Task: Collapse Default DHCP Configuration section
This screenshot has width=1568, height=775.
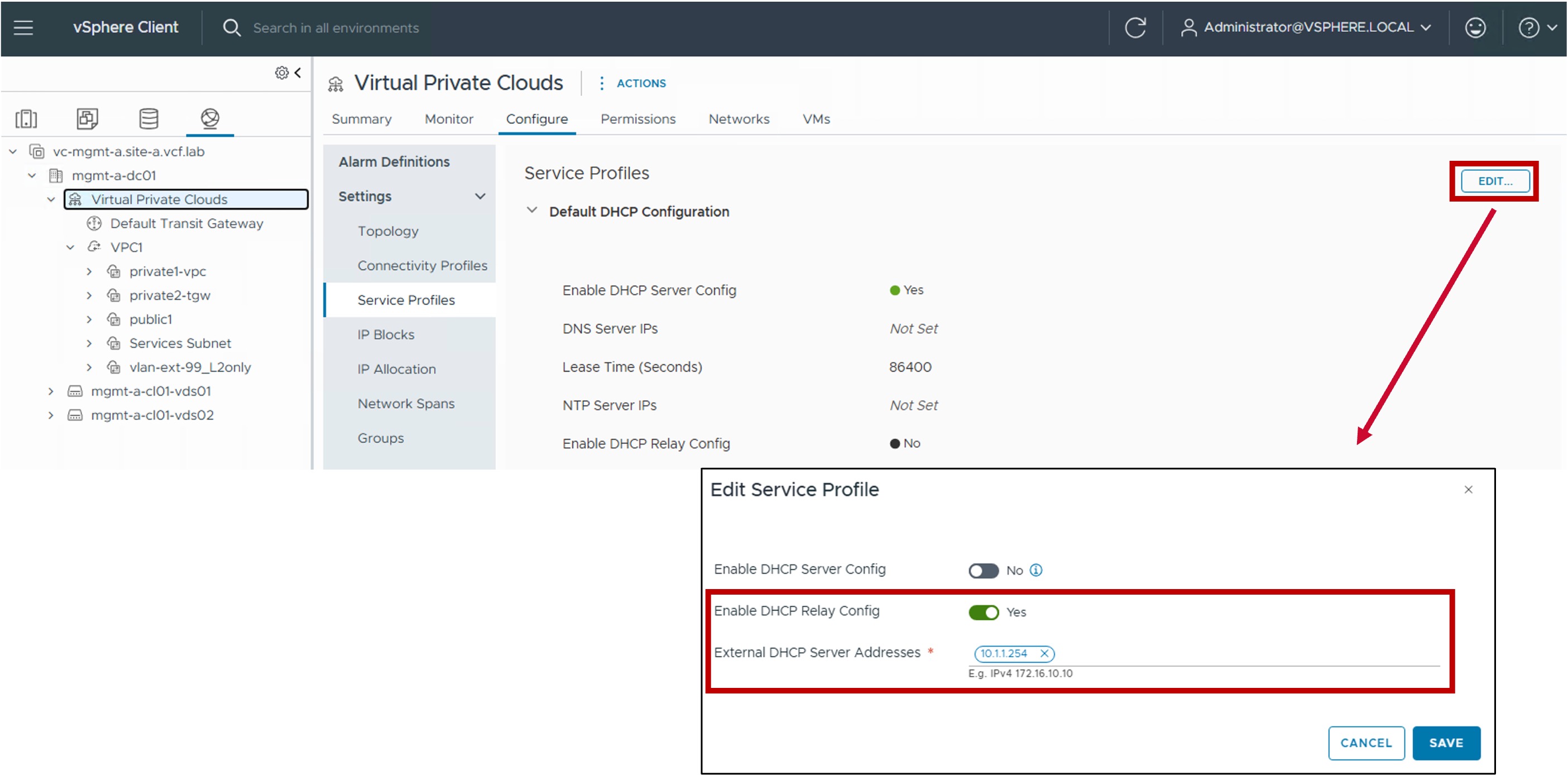Action: [531, 210]
